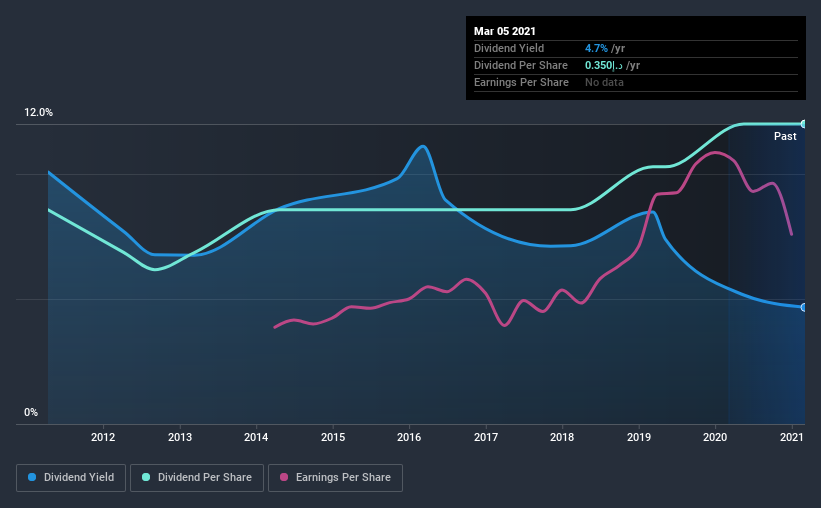Screen dimensions: 821x508
Task: Toggle the Dividend Per Share legend button
Action: click(197, 478)
